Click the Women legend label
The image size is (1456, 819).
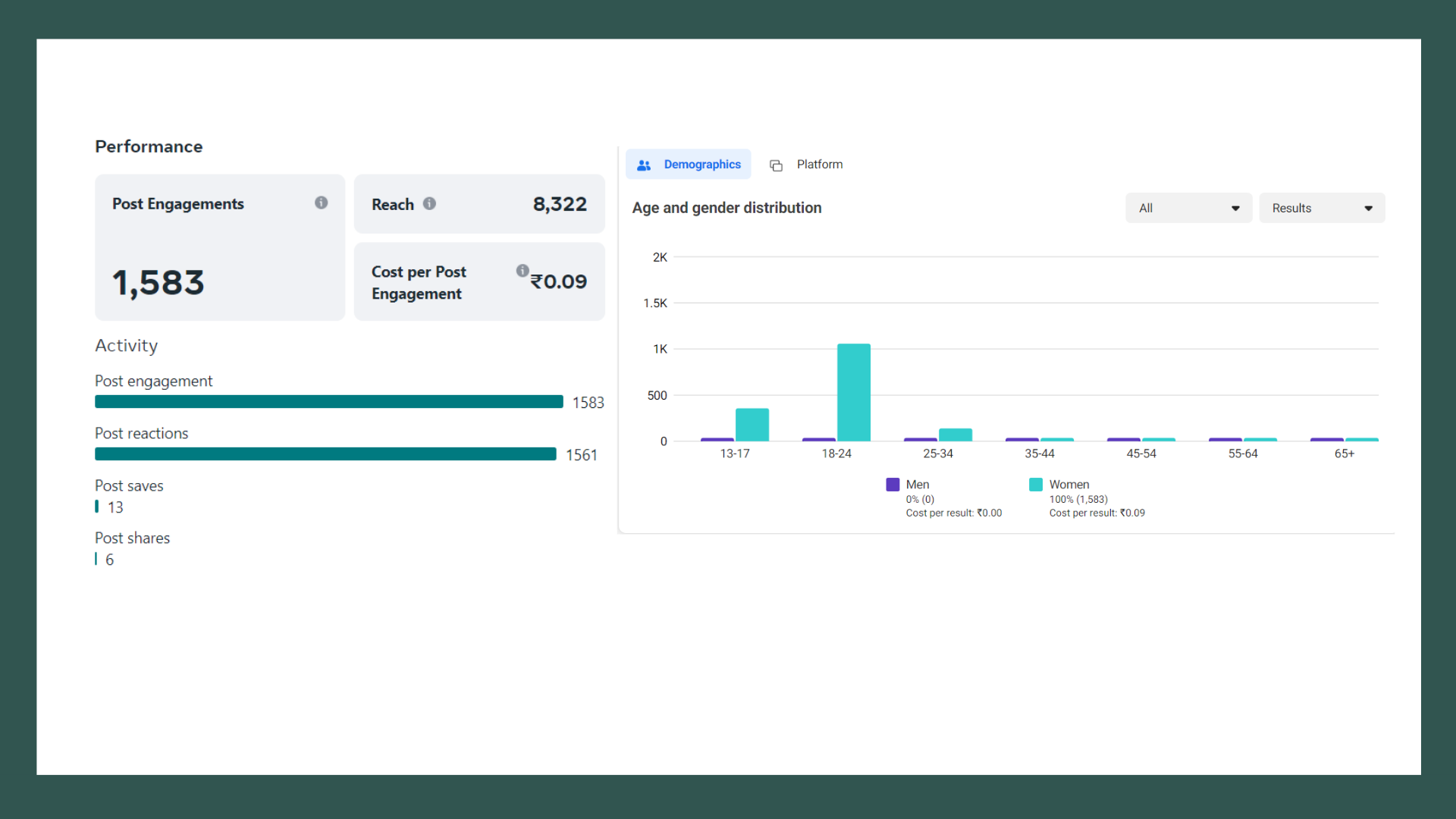(x=1069, y=485)
